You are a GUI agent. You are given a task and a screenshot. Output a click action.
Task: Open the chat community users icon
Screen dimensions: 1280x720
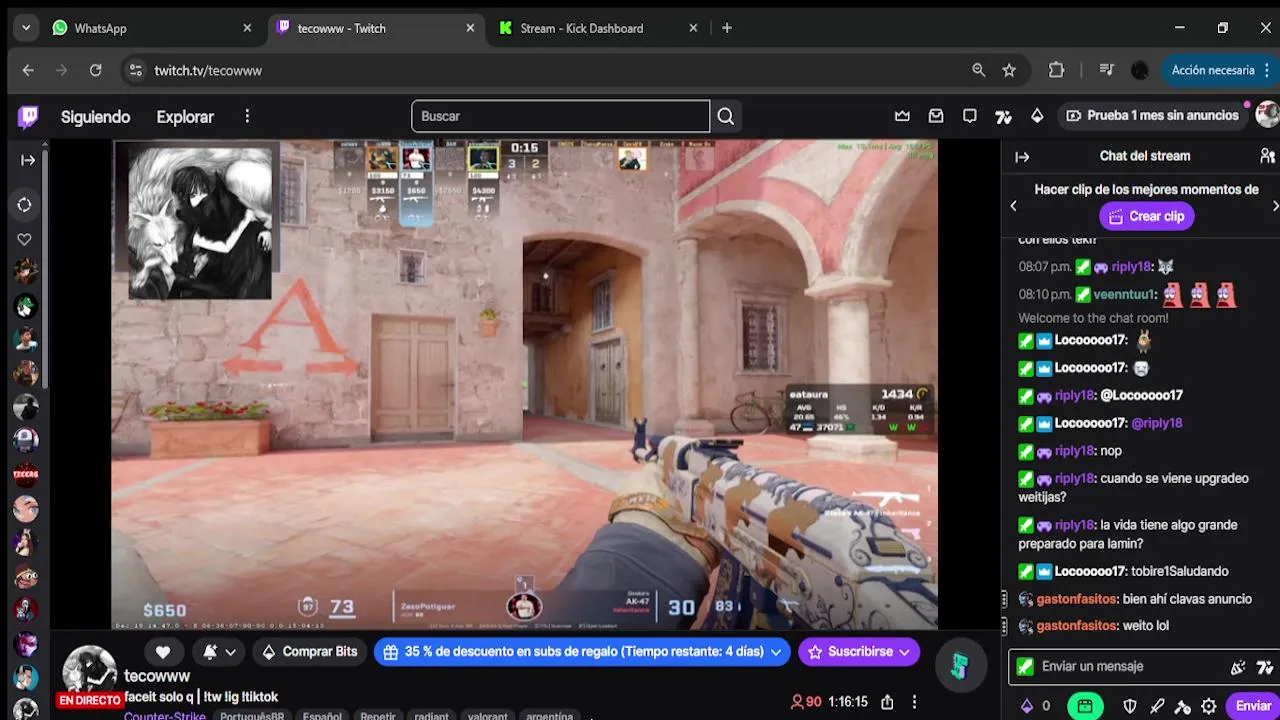point(1267,156)
